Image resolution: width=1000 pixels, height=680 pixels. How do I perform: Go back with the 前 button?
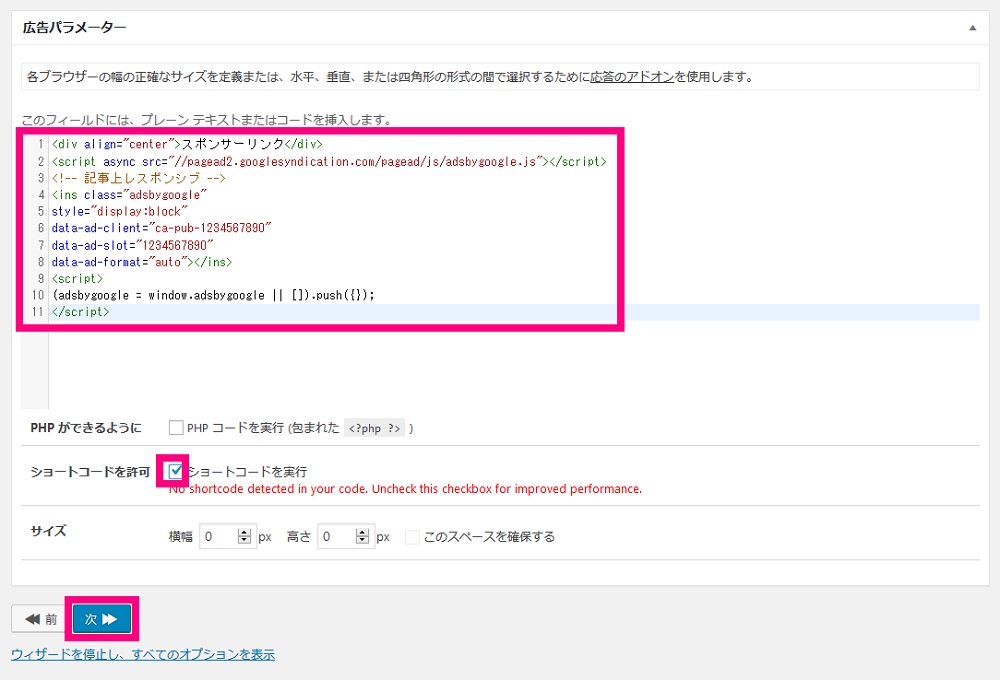tap(41, 619)
